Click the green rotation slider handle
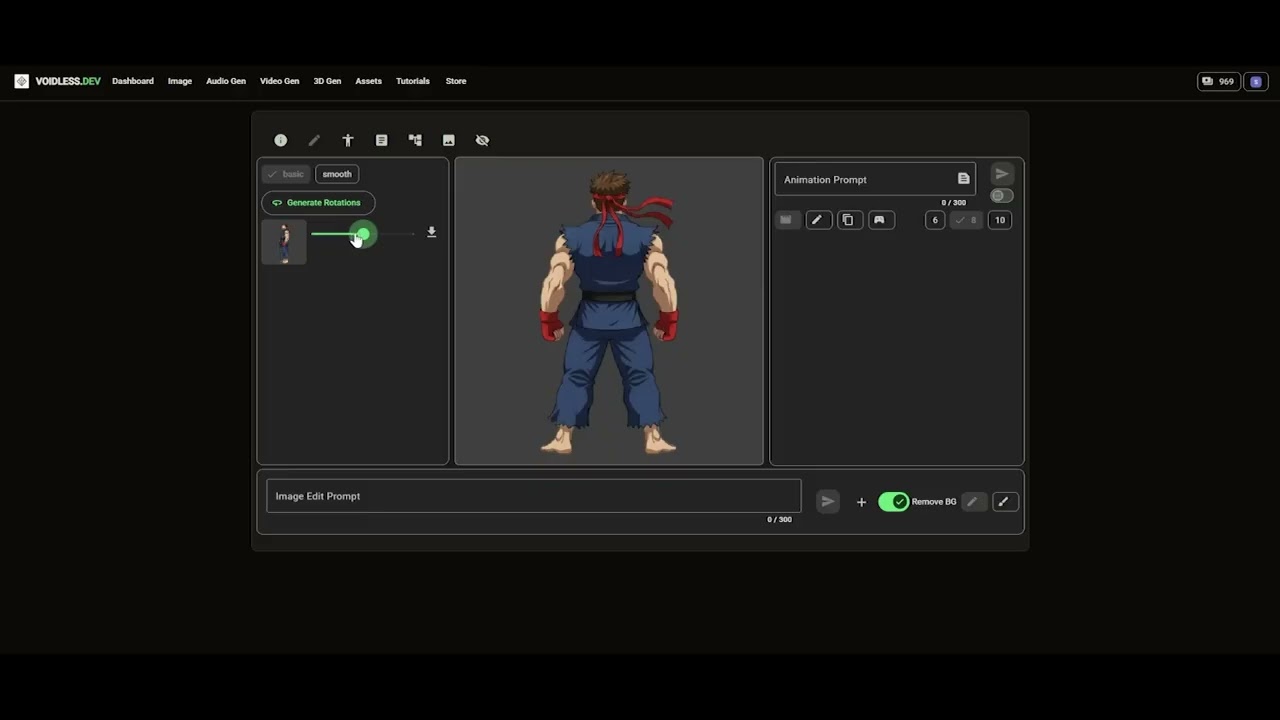This screenshot has width=1280, height=720. [363, 234]
